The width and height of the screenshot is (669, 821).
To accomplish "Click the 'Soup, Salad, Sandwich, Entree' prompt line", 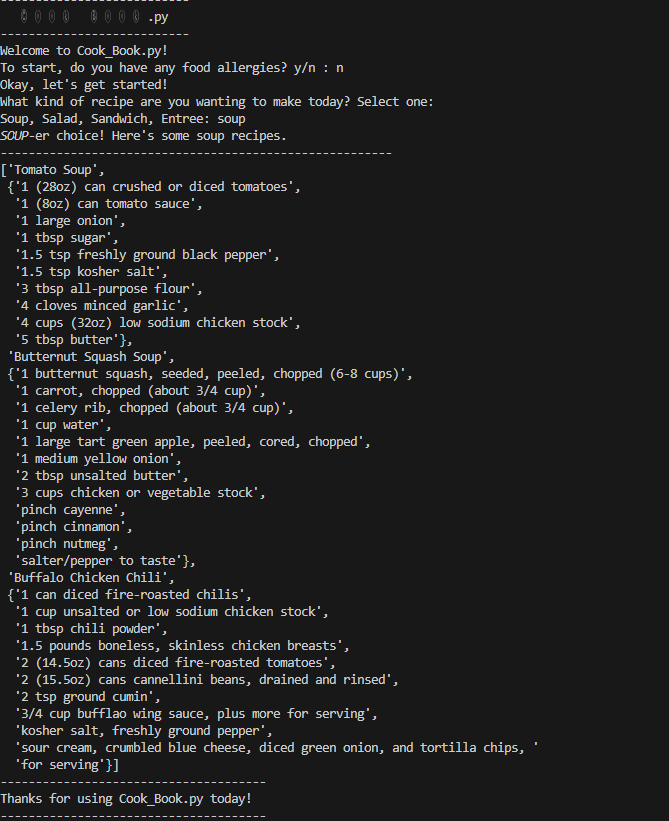I will tap(122, 118).
